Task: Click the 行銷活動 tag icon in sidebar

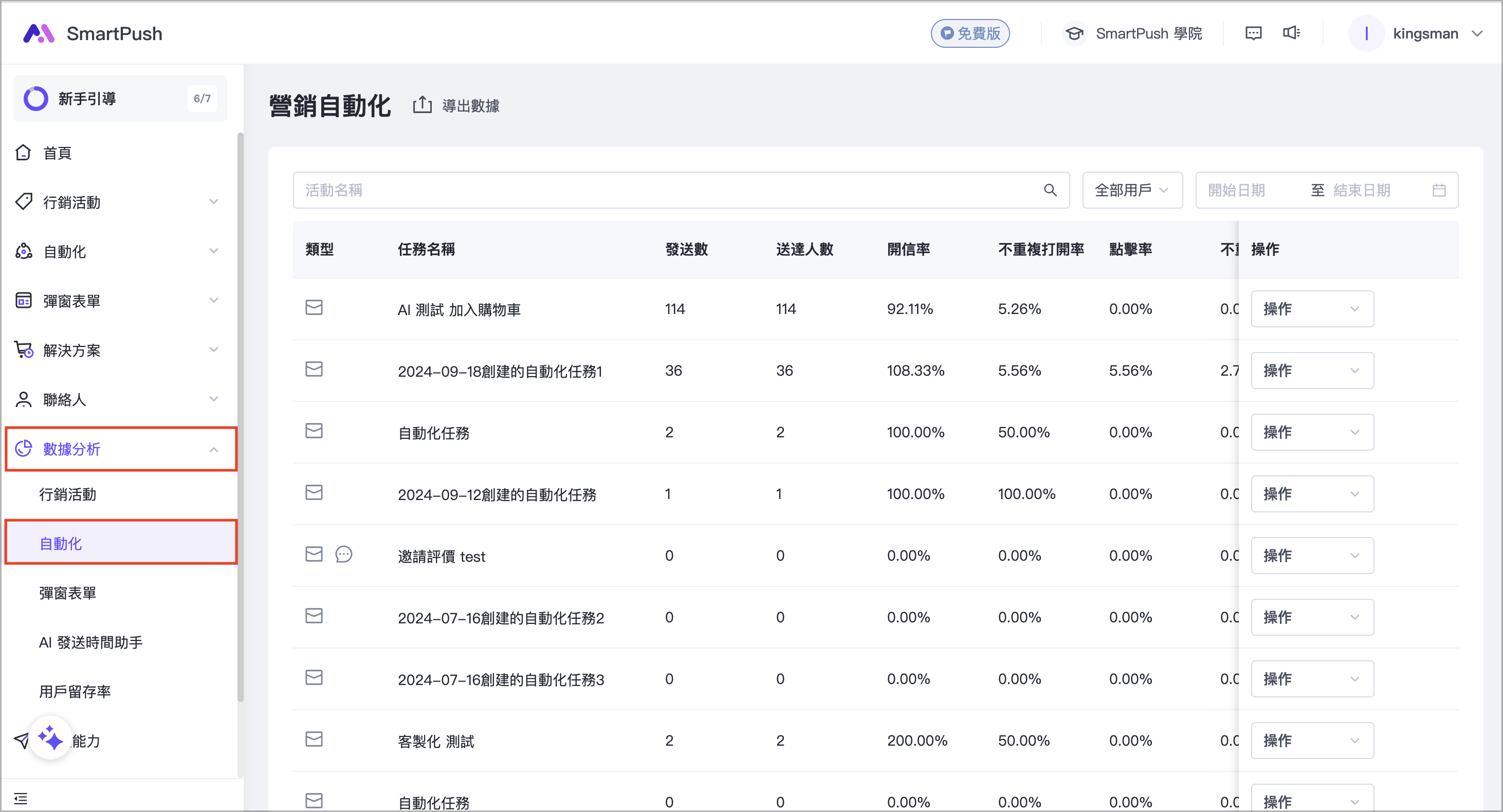Action: pyautogui.click(x=23, y=202)
